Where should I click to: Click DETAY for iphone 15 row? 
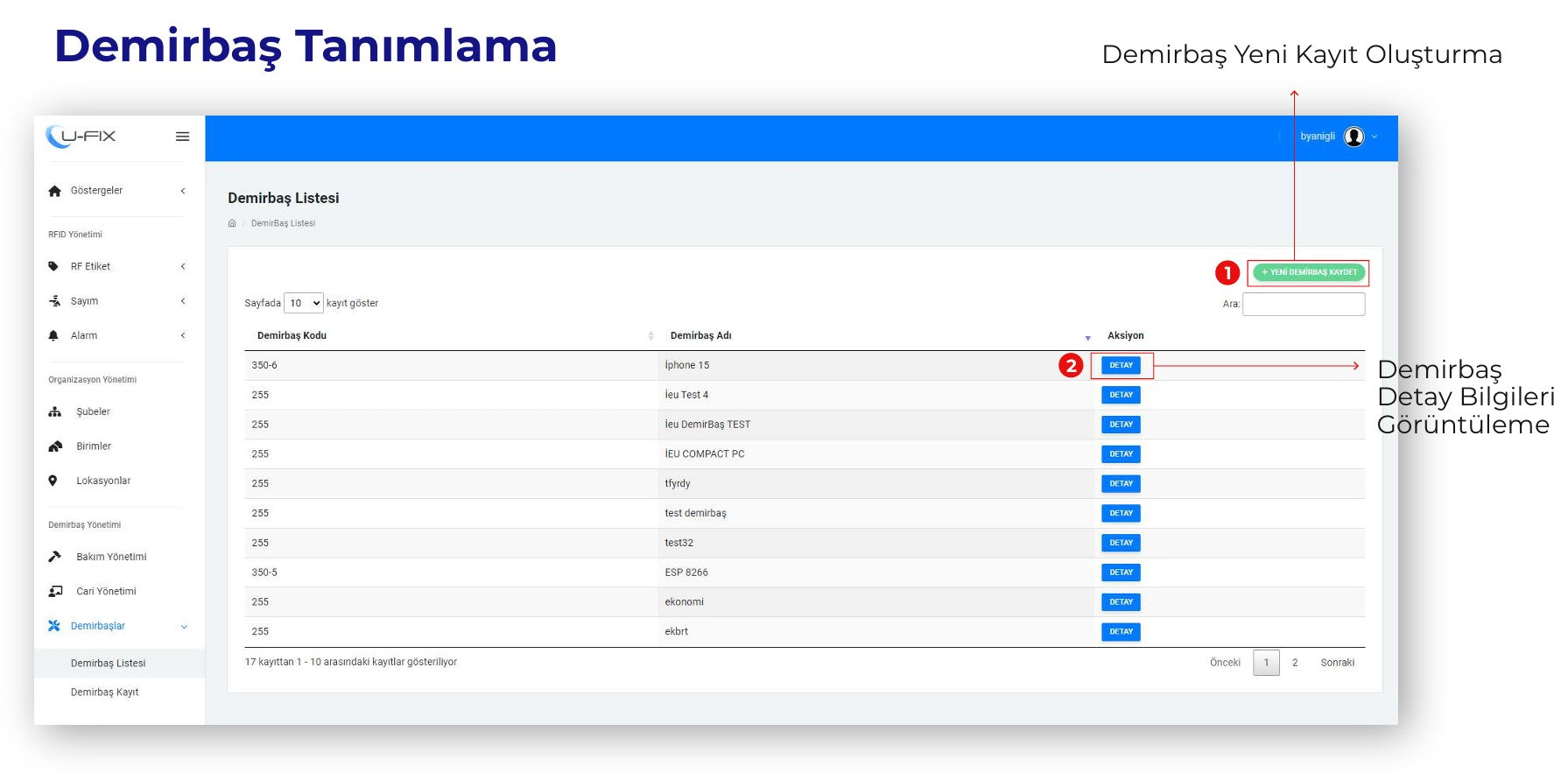point(1121,365)
